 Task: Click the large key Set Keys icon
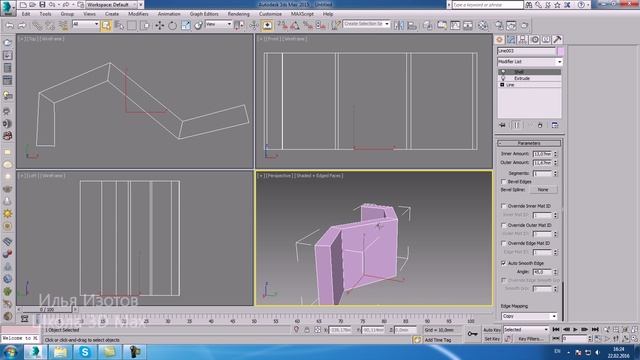(x=472, y=334)
